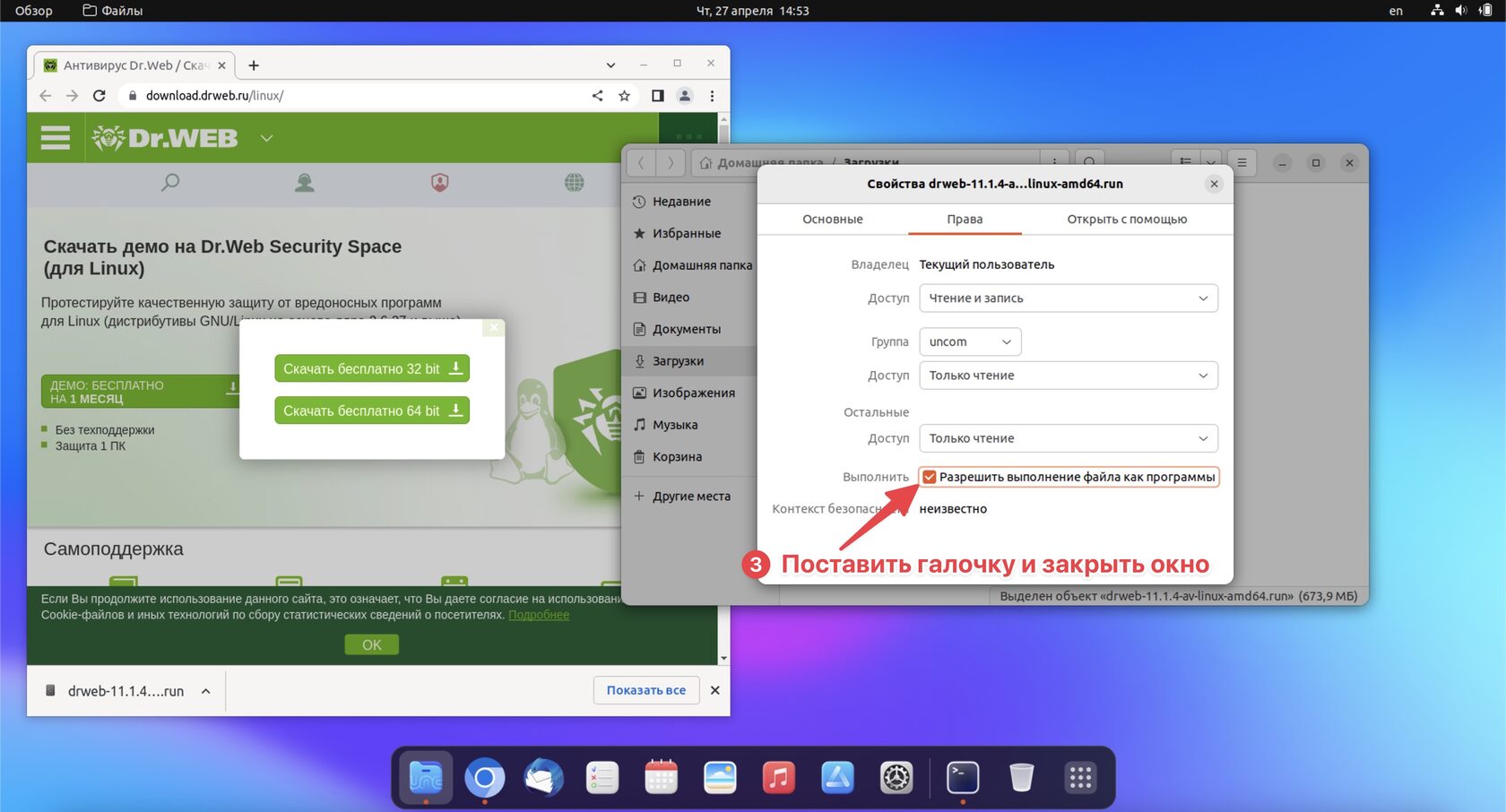The image size is (1506, 812).
Task: Open the browser tab search dropdown
Action: (x=610, y=65)
